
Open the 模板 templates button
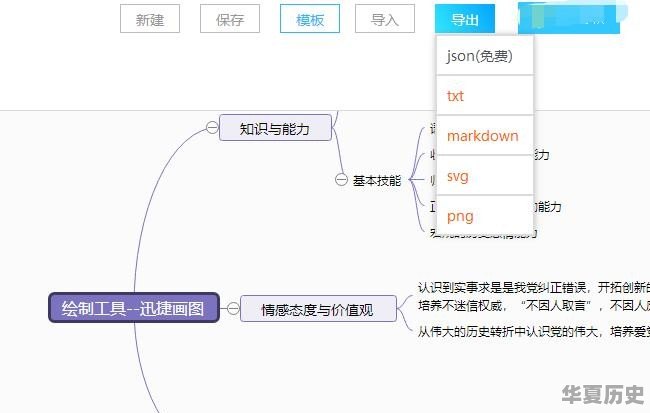(x=310, y=19)
